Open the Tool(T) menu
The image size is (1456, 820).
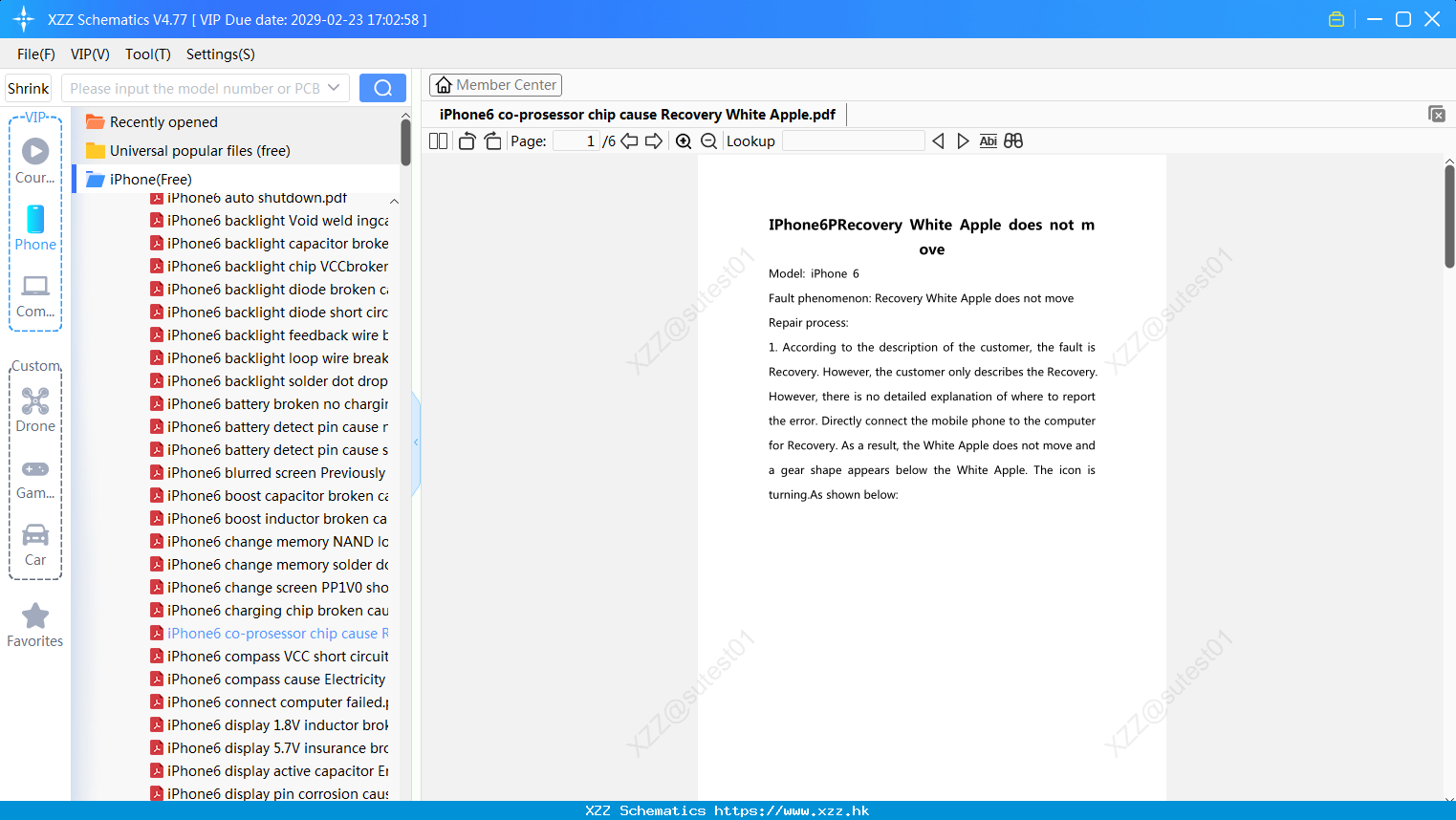tap(148, 54)
